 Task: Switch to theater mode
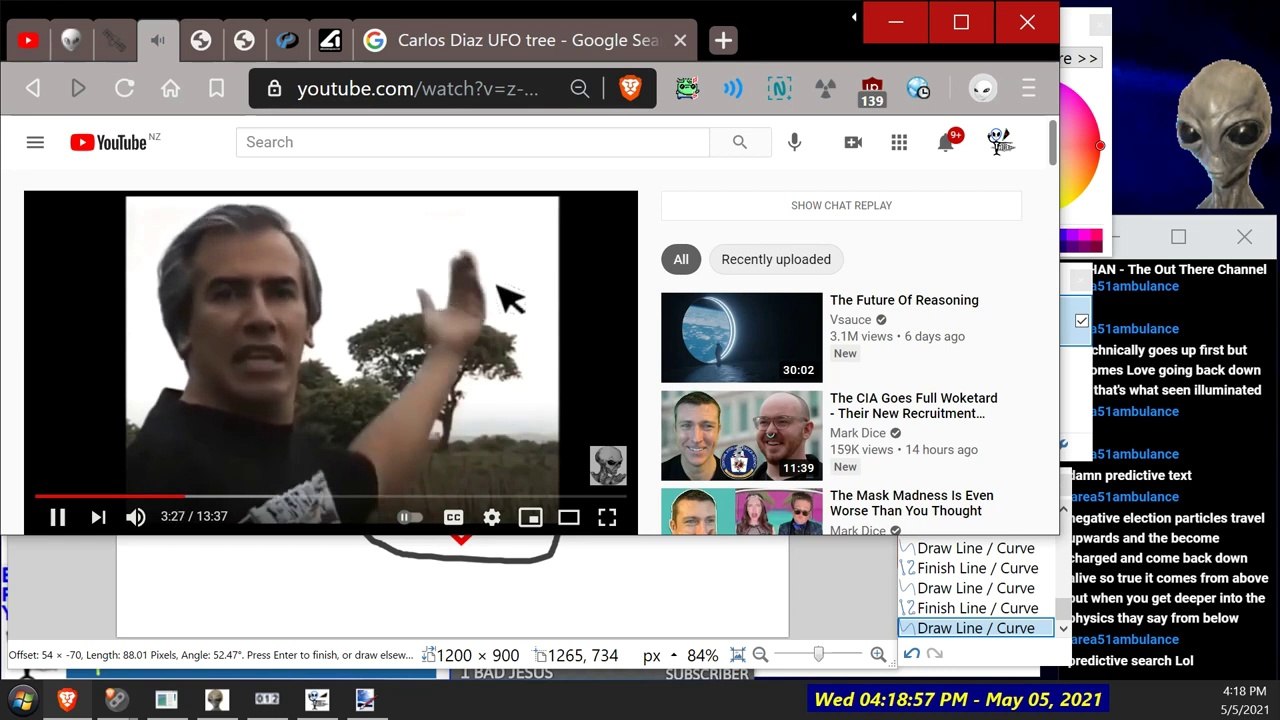pos(569,517)
